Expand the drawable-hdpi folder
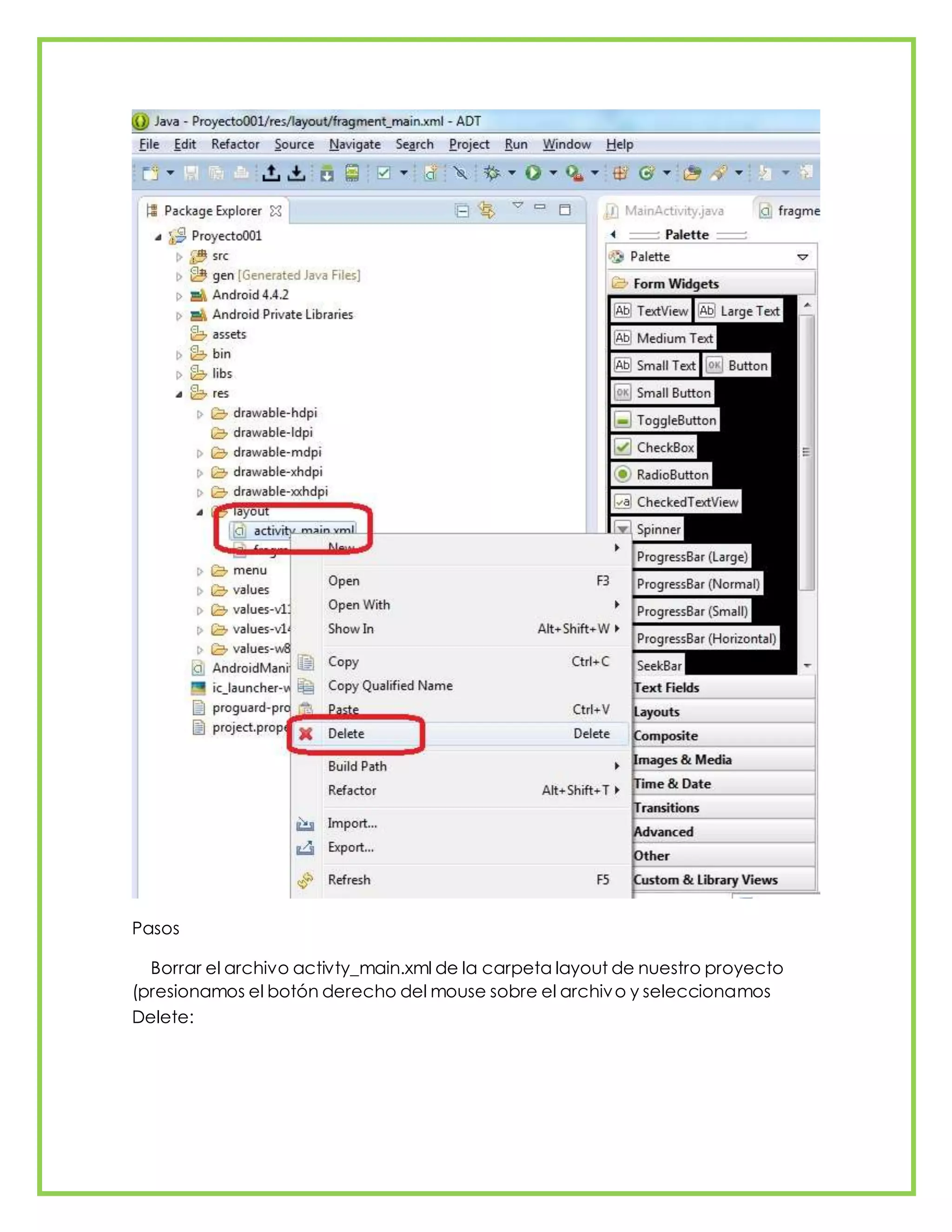This screenshot has height=1232, width=952. 199,414
